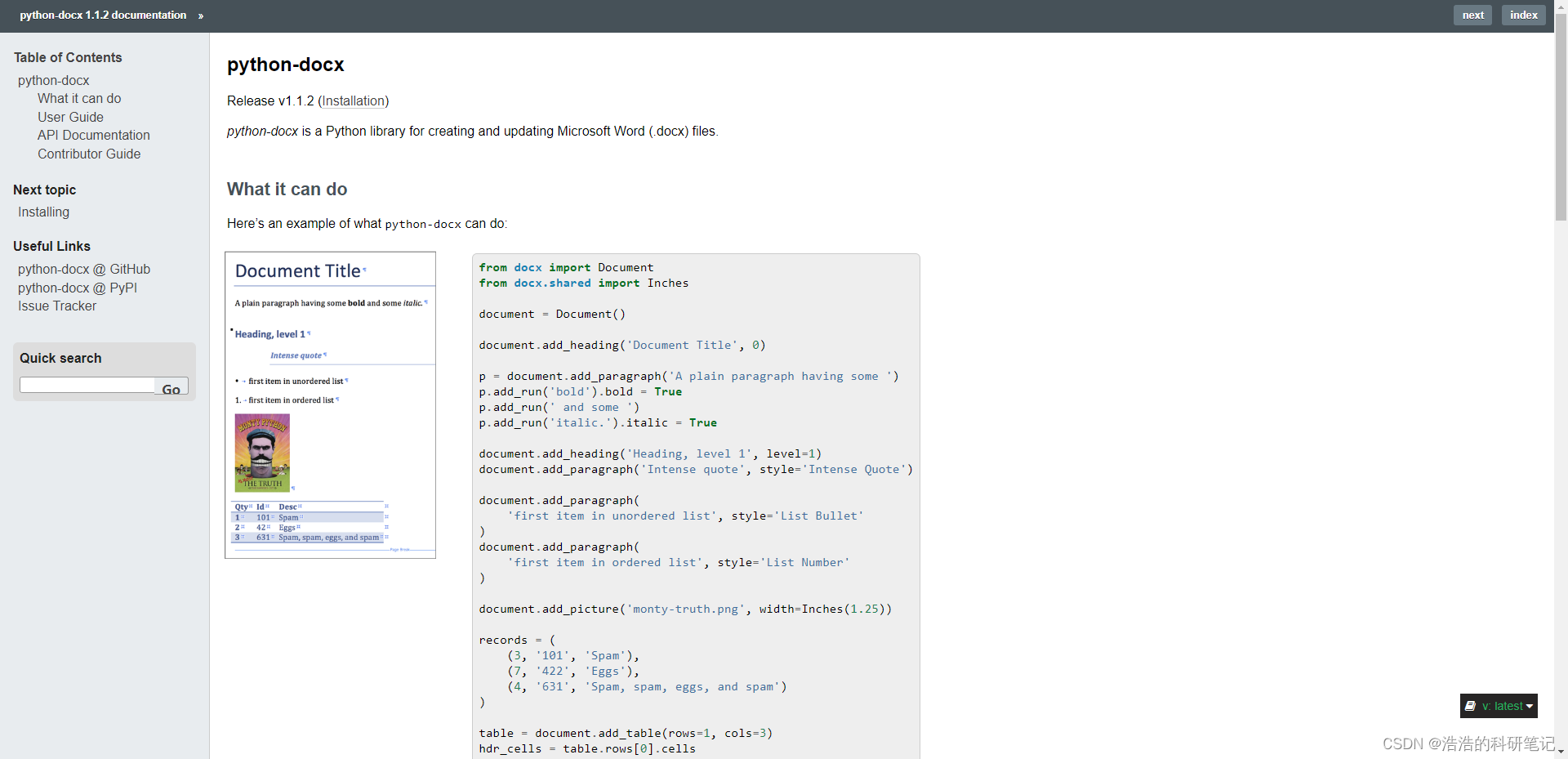Click the 'Next topic' sidebar heading
Screen dimensions: 1568x759
(x=44, y=190)
